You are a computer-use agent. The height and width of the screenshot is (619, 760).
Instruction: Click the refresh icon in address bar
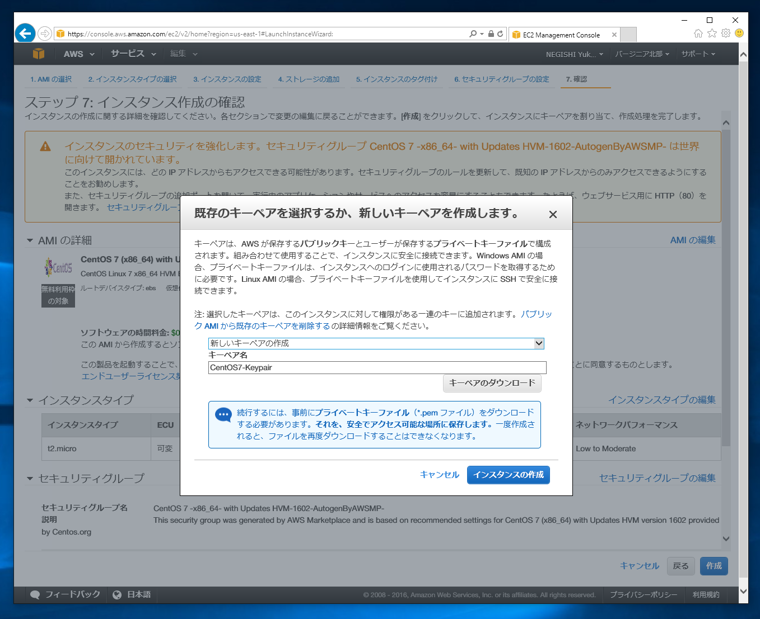pyautogui.click(x=500, y=34)
